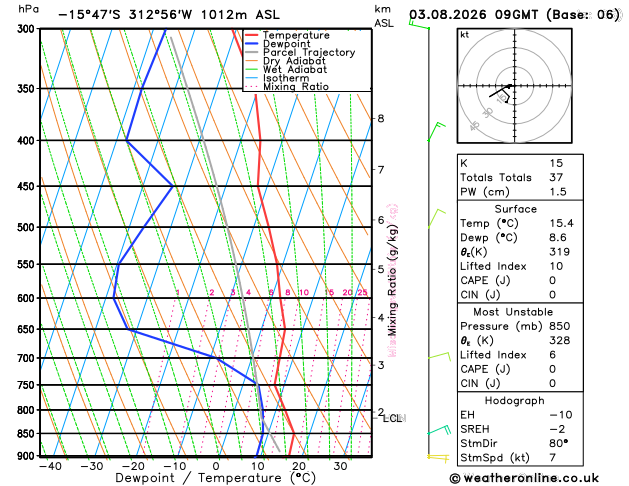Click the Most Unstable theta-e value 328
The height and width of the screenshot is (486, 629).
560,340
